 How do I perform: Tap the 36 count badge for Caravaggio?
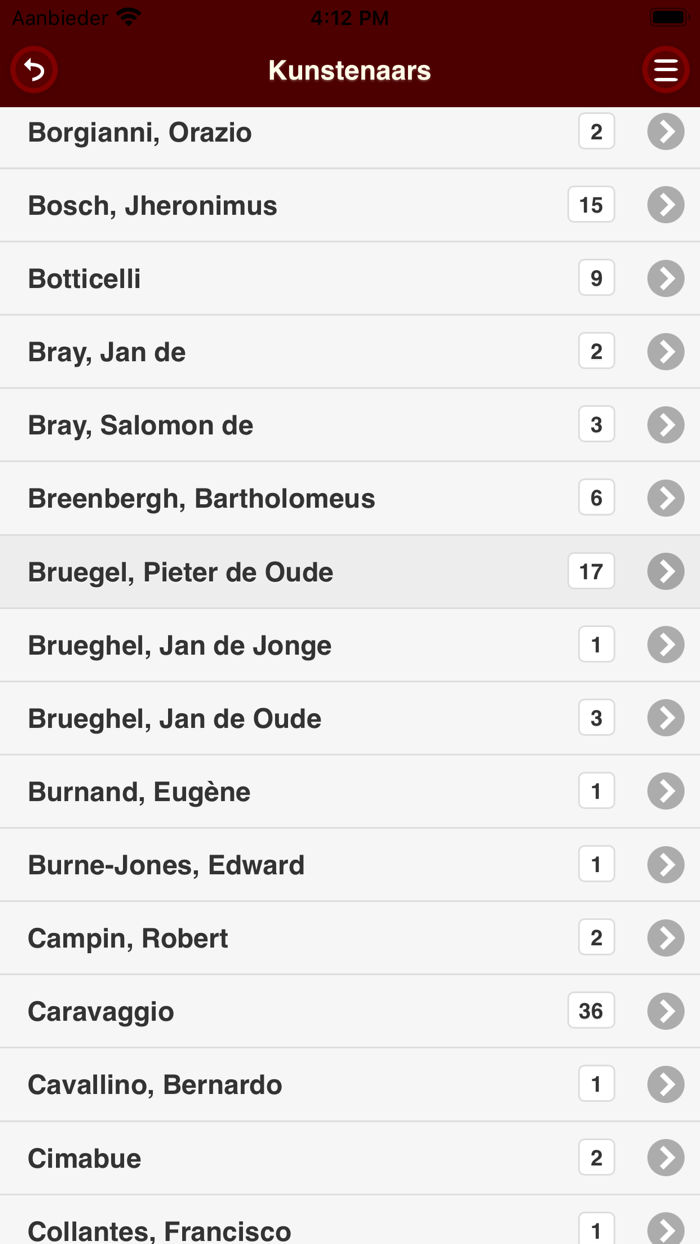[591, 1011]
